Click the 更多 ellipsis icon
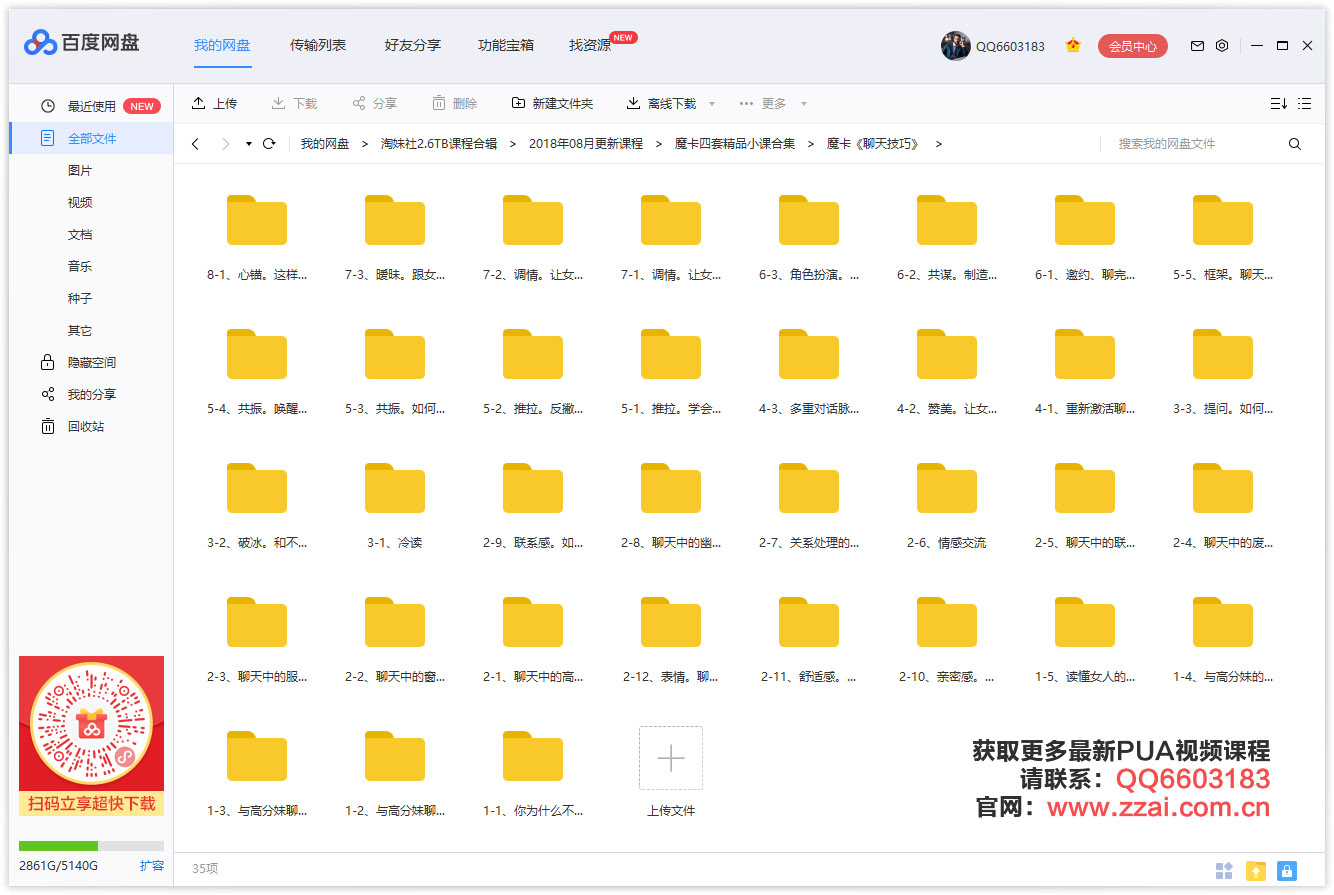Screen dimensions: 1334x895 746,104
